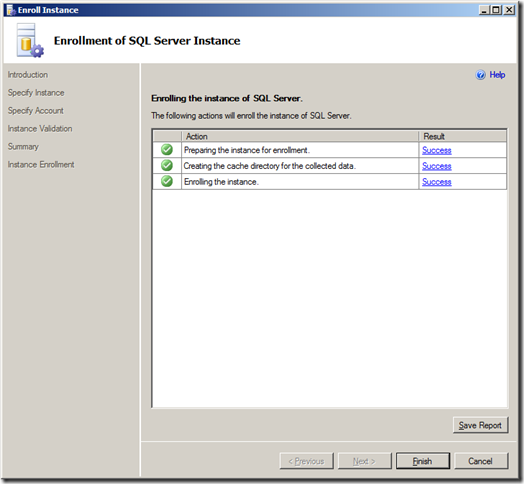Select the Introduction step in sidebar

[28, 75]
